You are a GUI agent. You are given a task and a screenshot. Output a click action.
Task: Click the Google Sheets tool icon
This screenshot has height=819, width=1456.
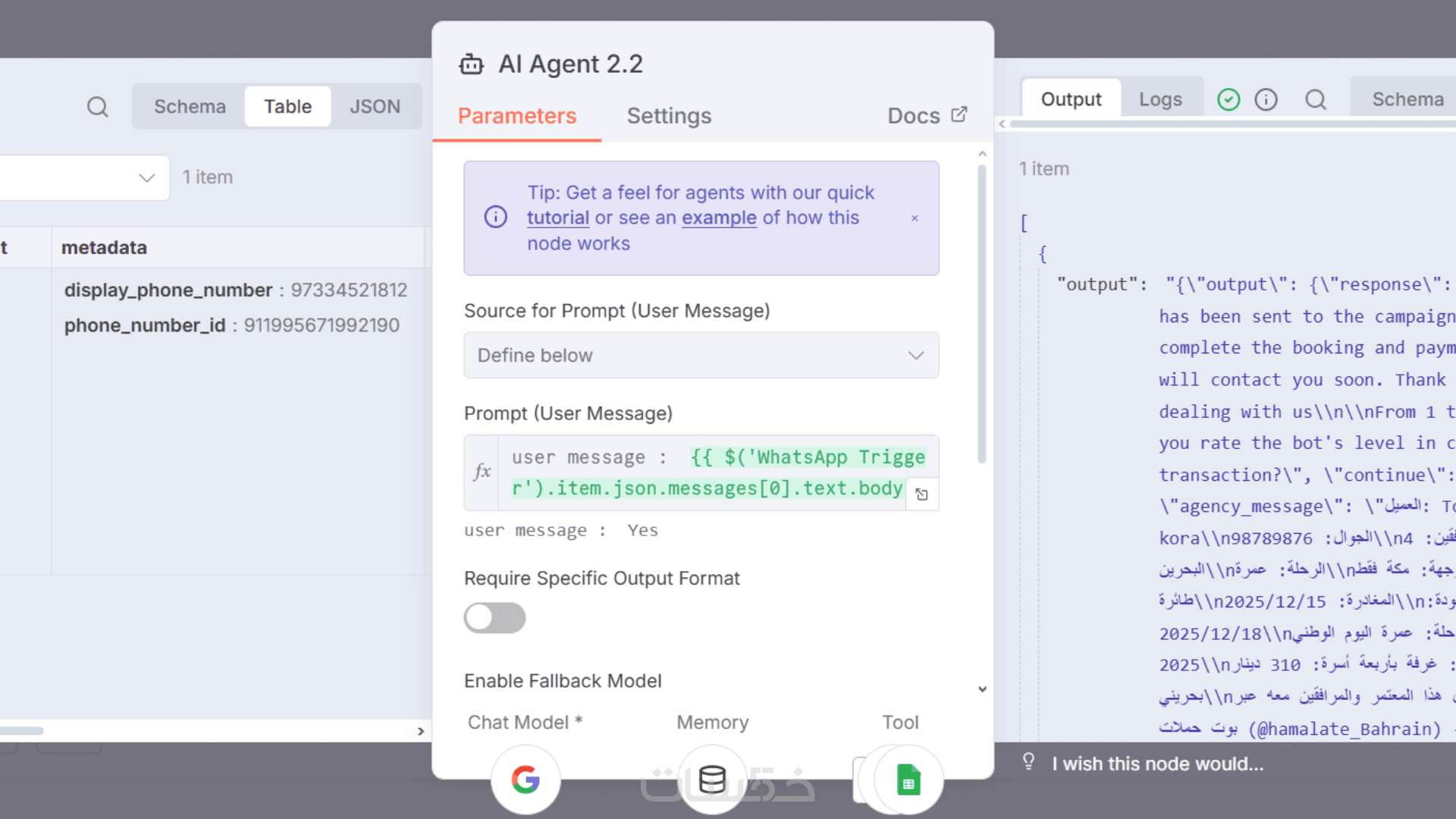[x=908, y=779]
